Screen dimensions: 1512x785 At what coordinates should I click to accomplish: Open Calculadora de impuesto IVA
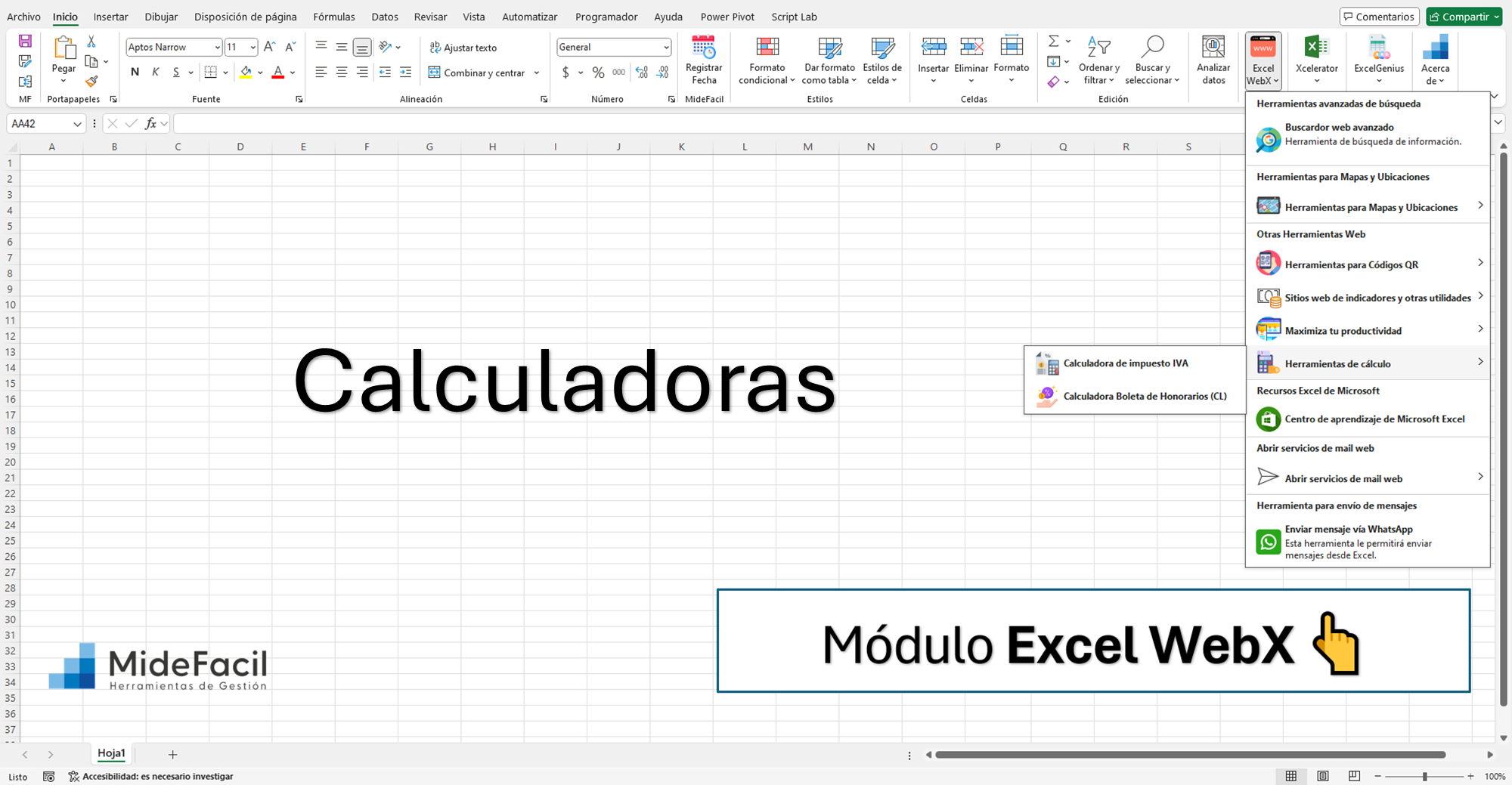[1135, 363]
